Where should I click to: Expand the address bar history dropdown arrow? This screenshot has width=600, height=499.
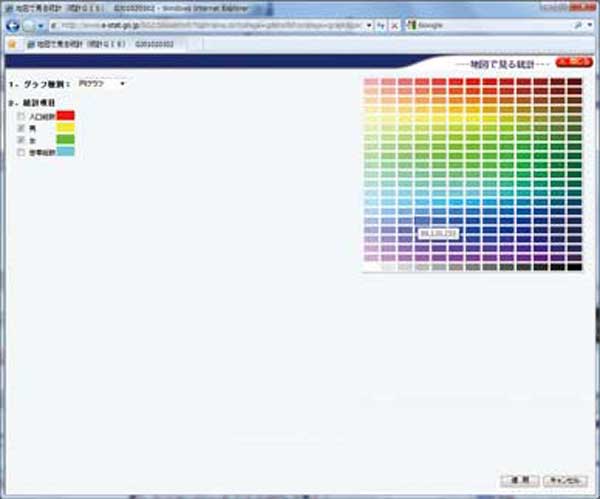tap(369, 22)
